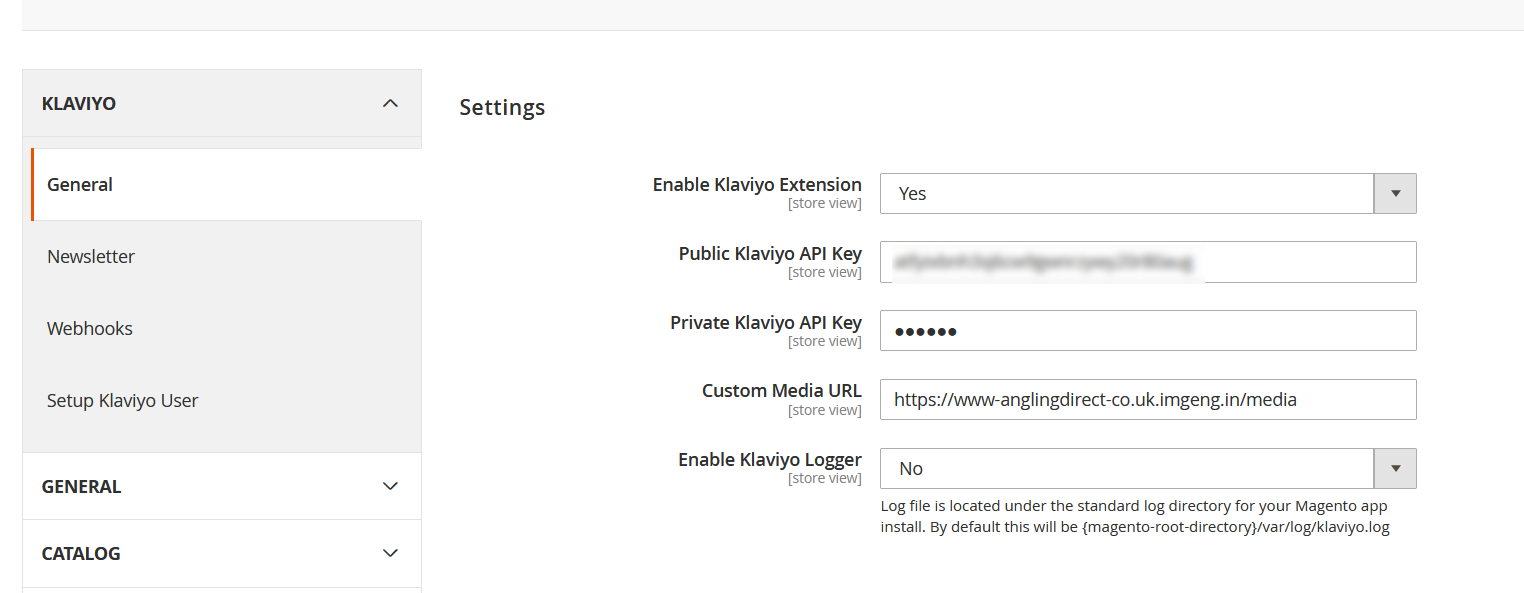This screenshot has width=1524, height=593.
Task: Click the KLAVIYO section header
Action: [222, 103]
